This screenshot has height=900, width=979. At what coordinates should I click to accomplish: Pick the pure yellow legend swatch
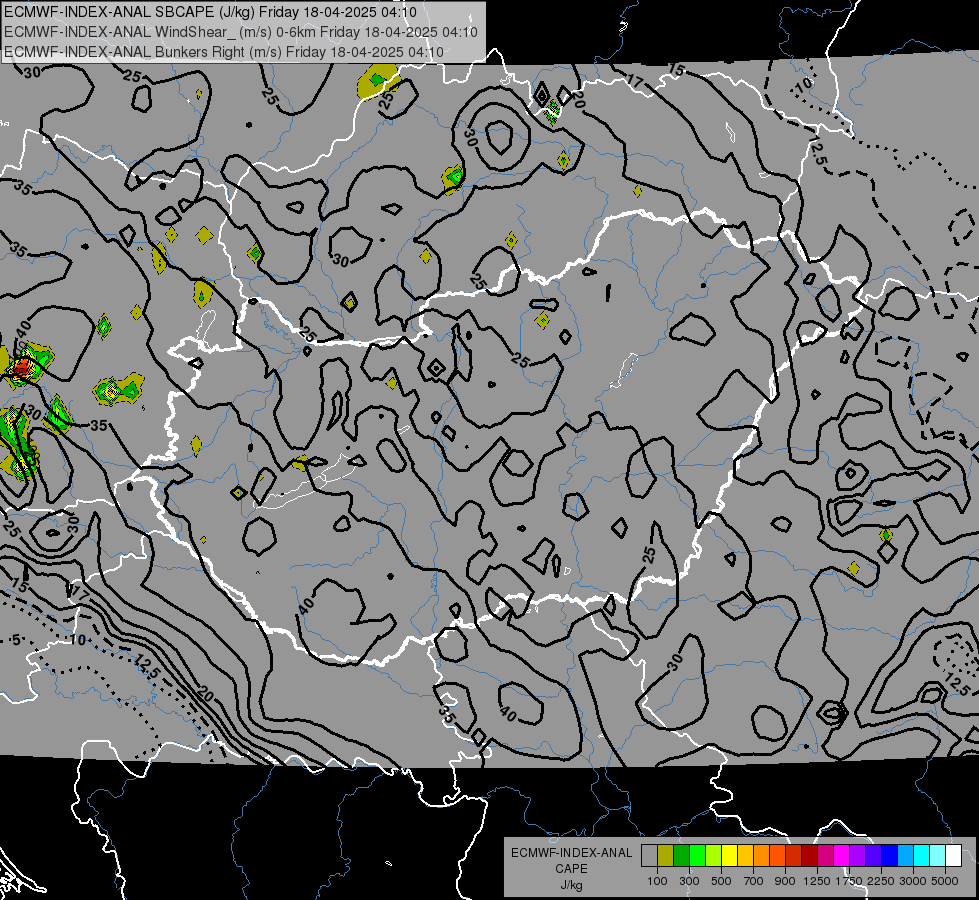[729, 855]
